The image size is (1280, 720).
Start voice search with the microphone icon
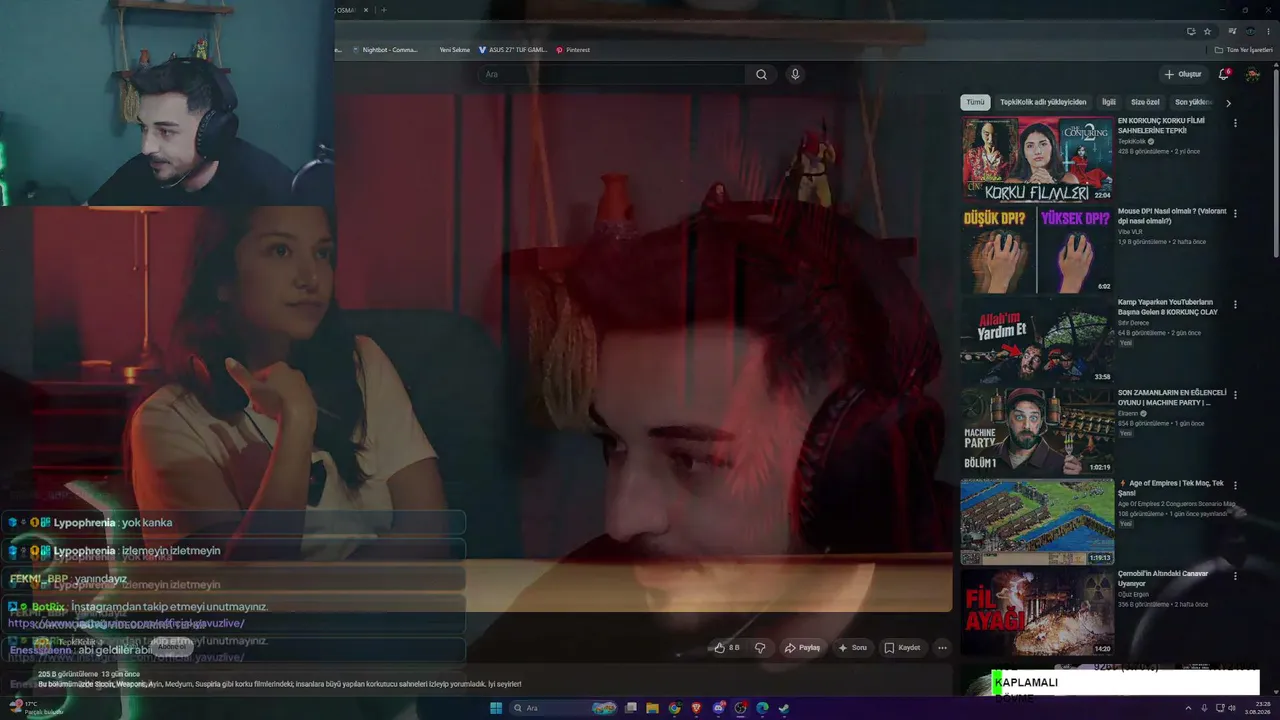pyautogui.click(x=795, y=74)
